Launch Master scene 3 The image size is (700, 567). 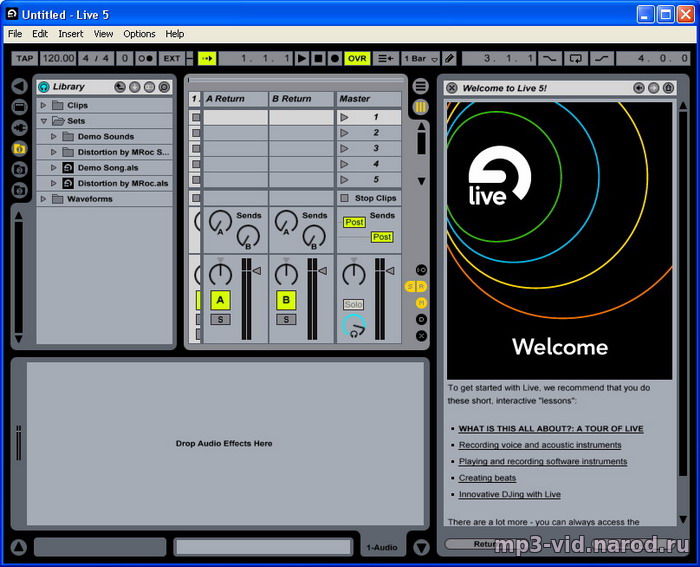coord(344,149)
